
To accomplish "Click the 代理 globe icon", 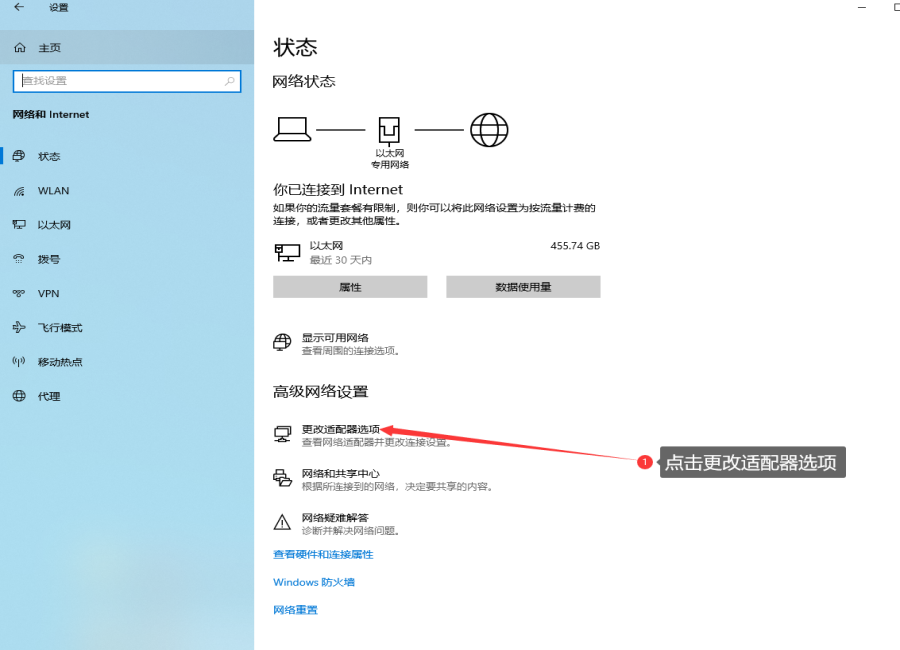I will click(x=19, y=396).
